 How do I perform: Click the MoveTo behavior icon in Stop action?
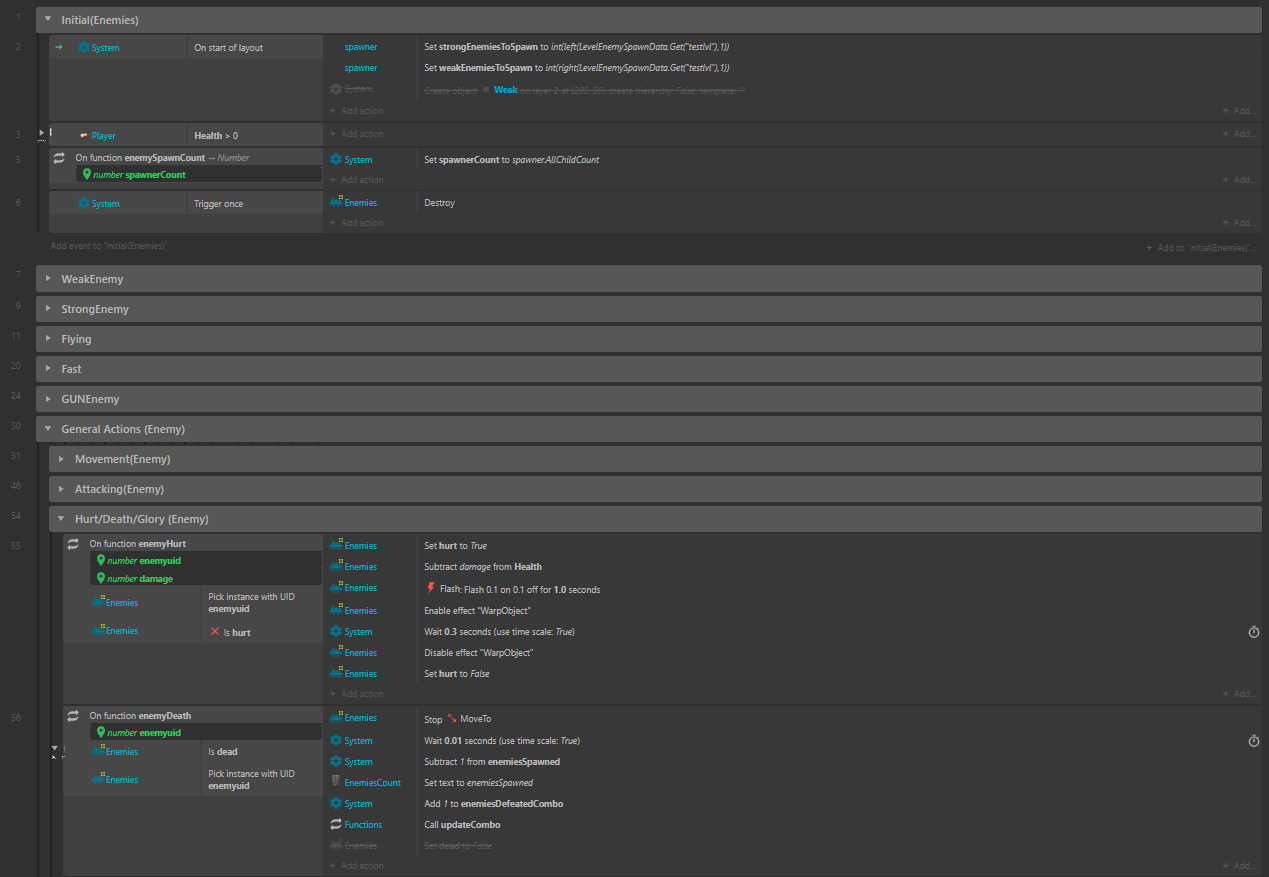pyautogui.click(x=452, y=718)
